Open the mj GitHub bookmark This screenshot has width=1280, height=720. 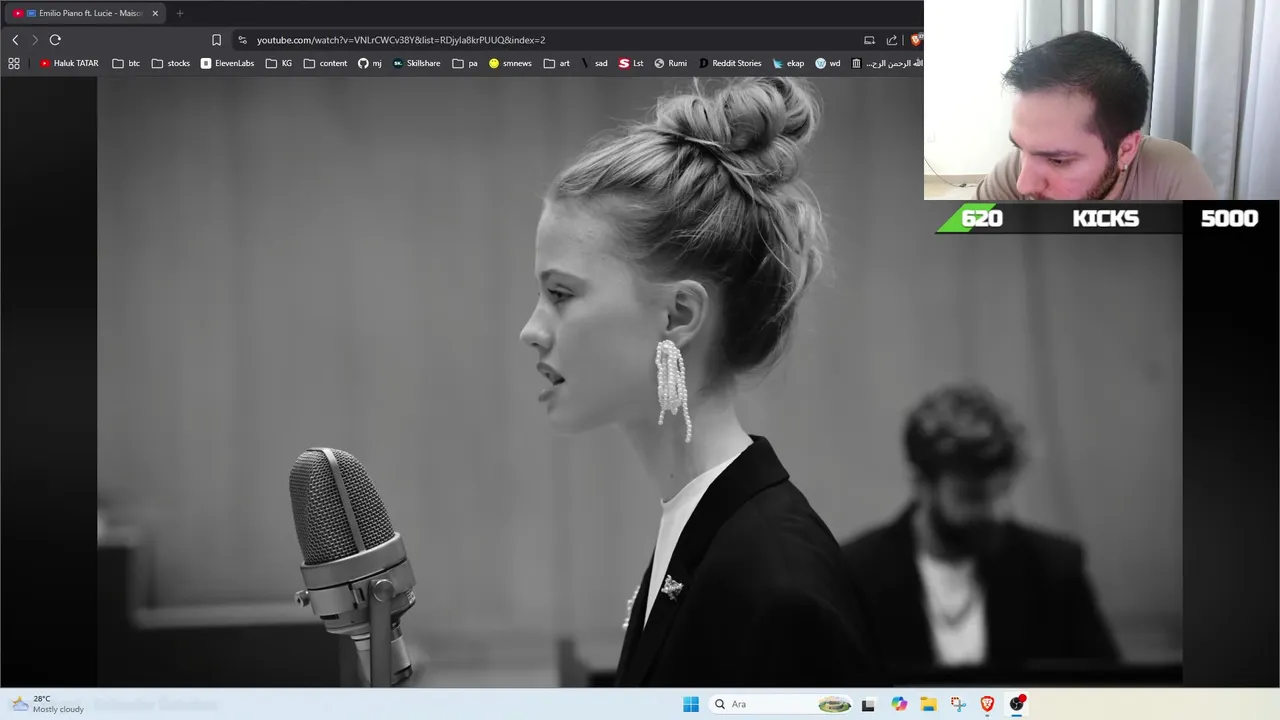[x=370, y=63]
